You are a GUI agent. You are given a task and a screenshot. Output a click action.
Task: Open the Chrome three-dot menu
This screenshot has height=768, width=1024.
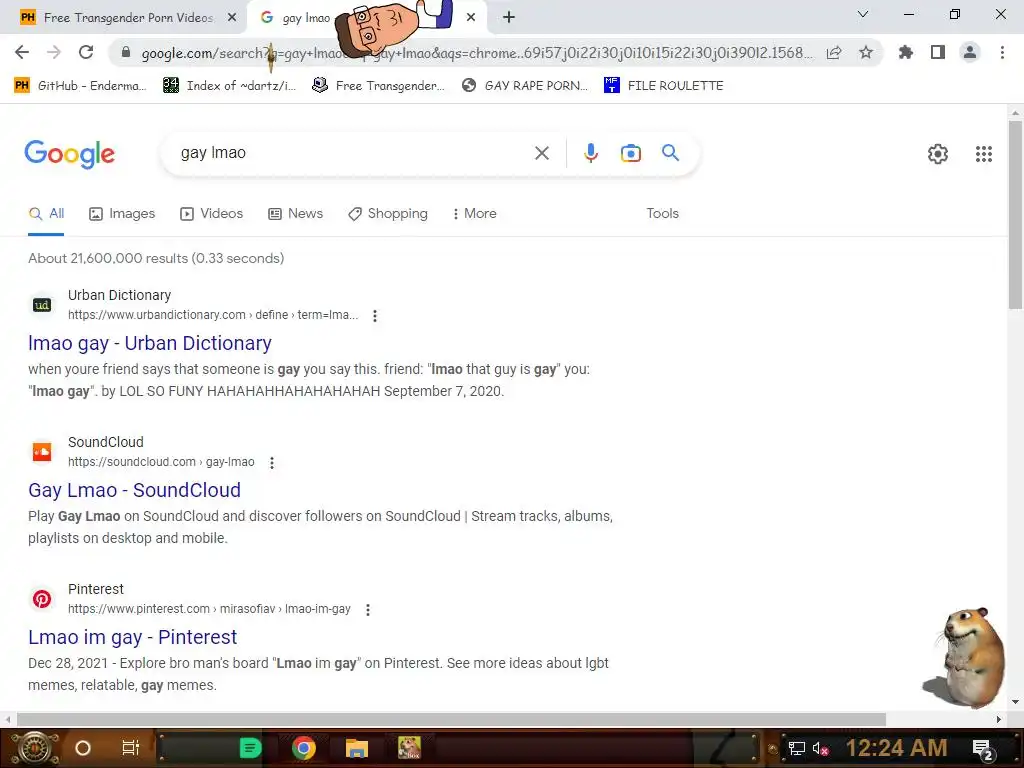click(1002, 52)
